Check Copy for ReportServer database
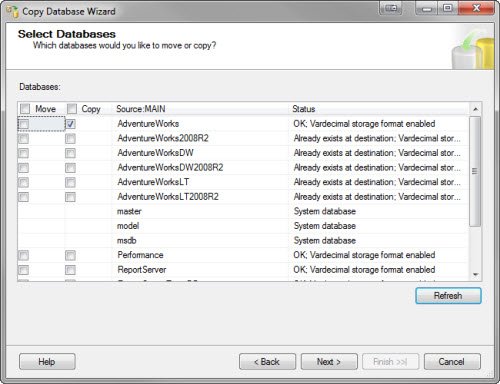The image size is (500, 384). [x=70, y=270]
